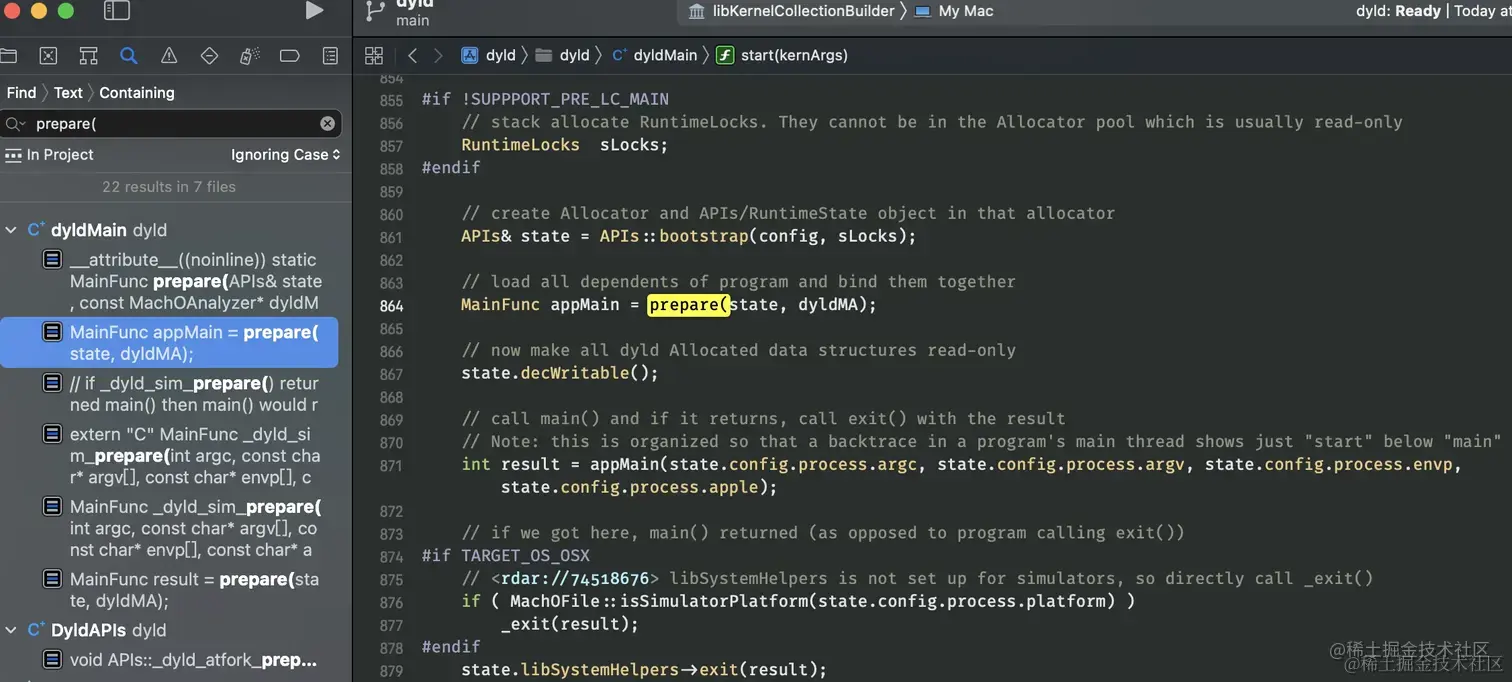Toggle the Ignoring Case option
The height and width of the screenshot is (682, 1512).
point(286,154)
